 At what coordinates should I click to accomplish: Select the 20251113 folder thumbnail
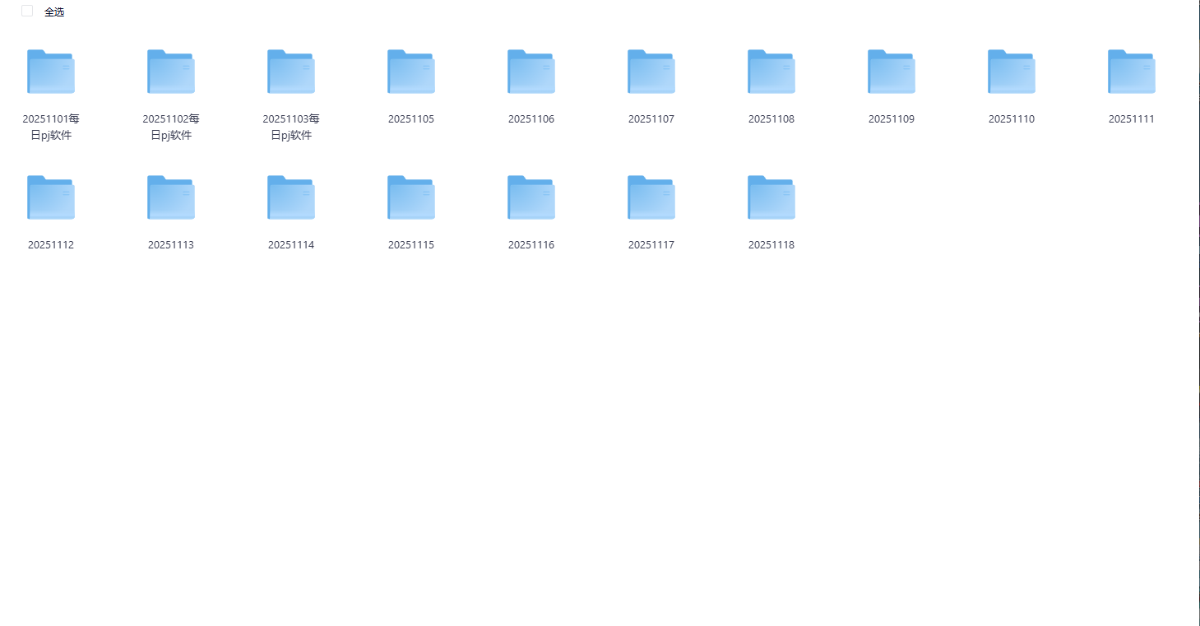click(171, 198)
